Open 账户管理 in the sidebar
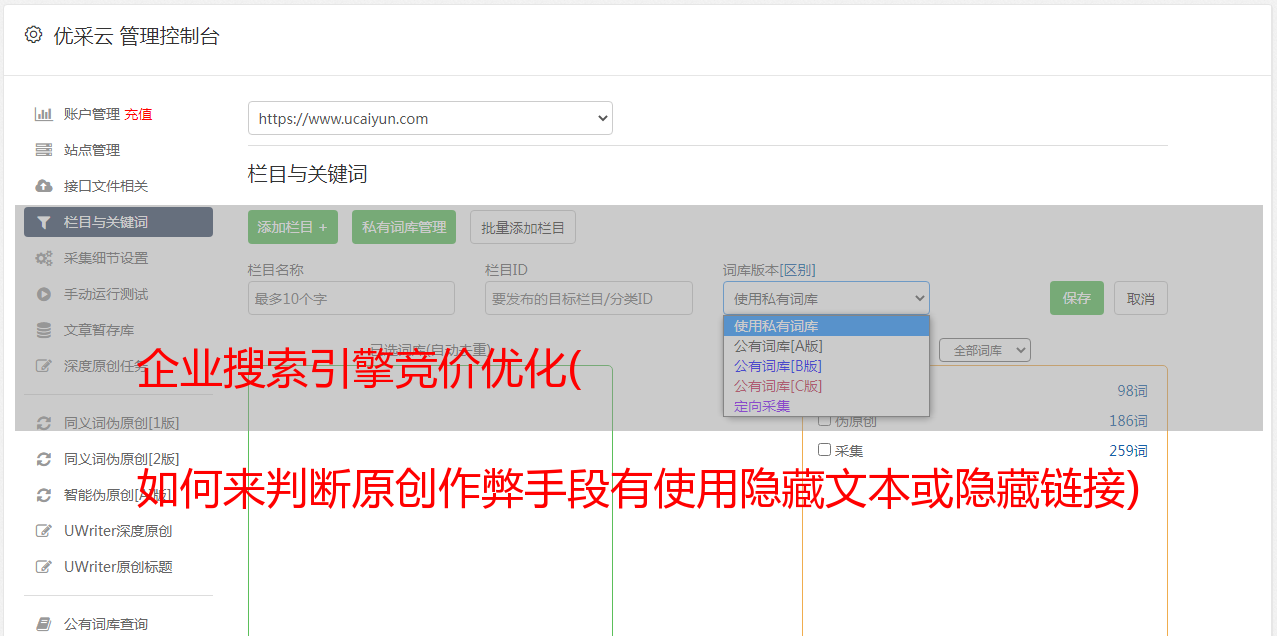Screen dimensions: 1277x636 pos(92,114)
